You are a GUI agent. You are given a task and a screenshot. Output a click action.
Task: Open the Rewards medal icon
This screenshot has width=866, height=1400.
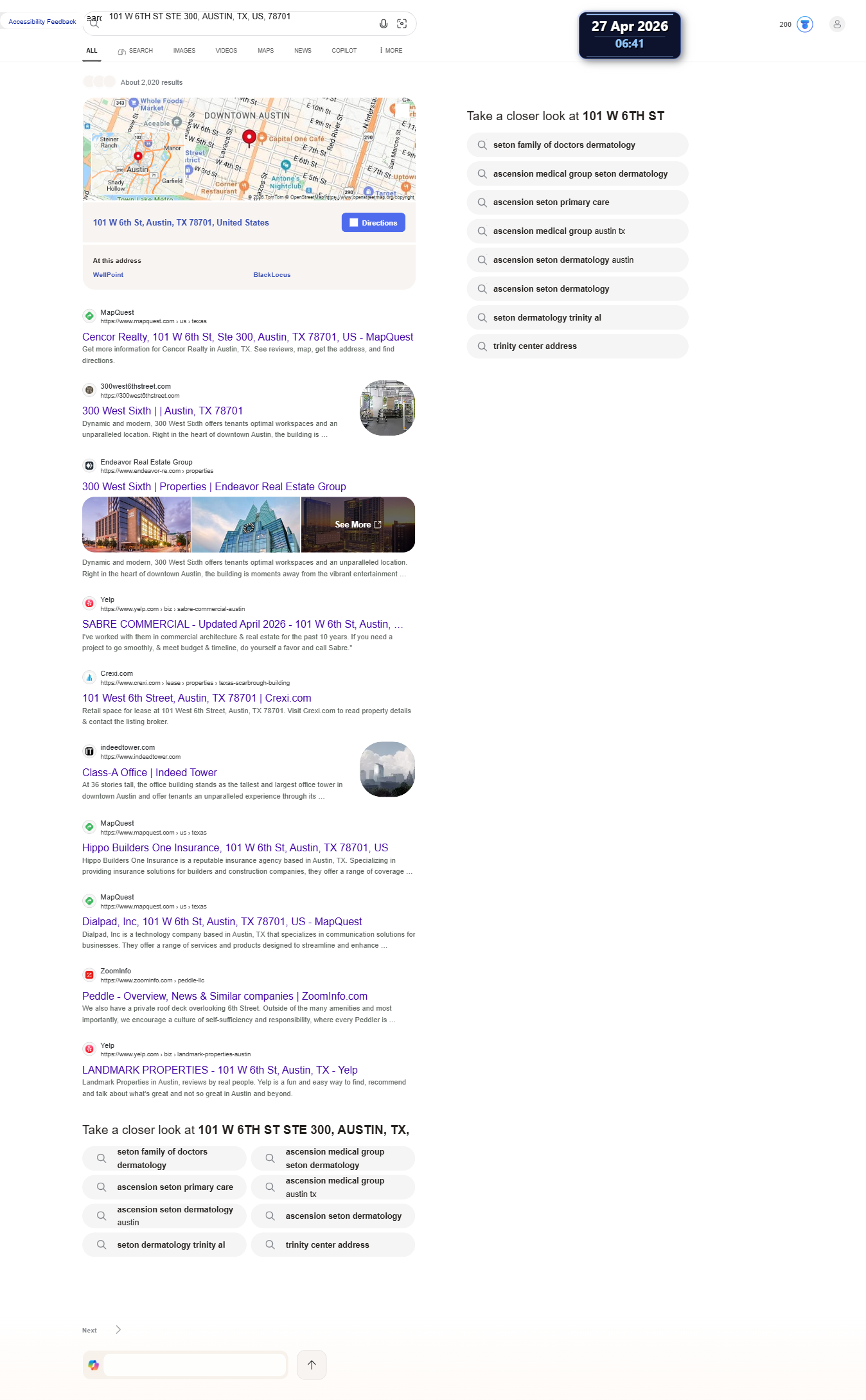click(805, 24)
